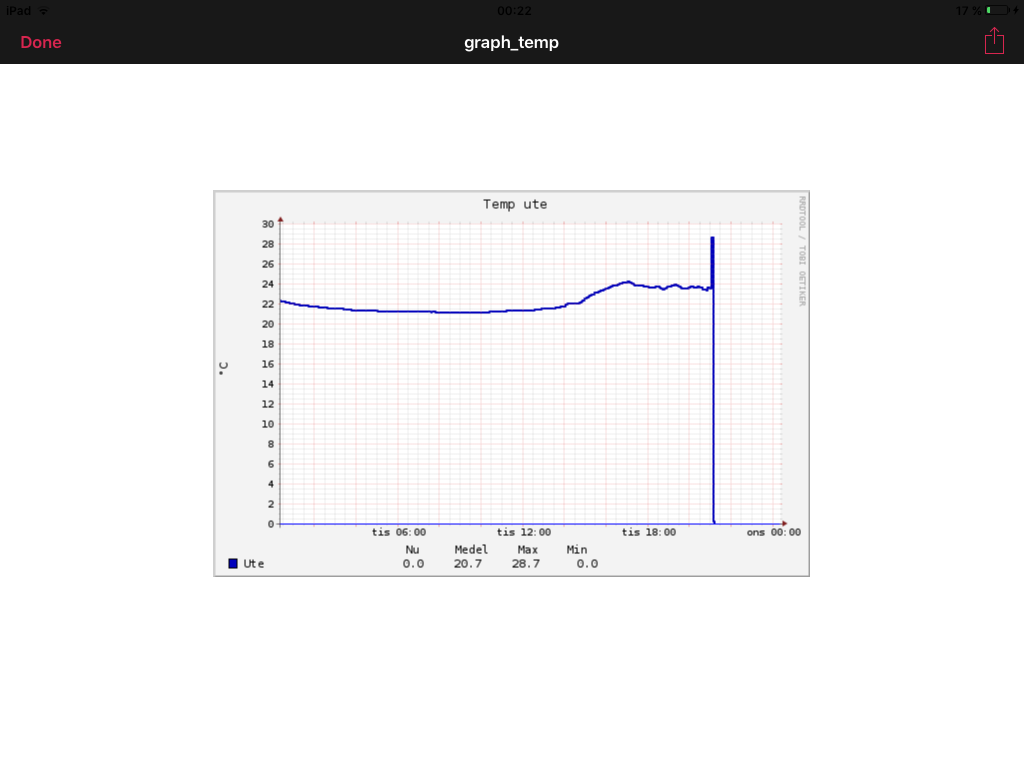Click the Medel value 20.7
1024x768 pixels.
click(470, 564)
